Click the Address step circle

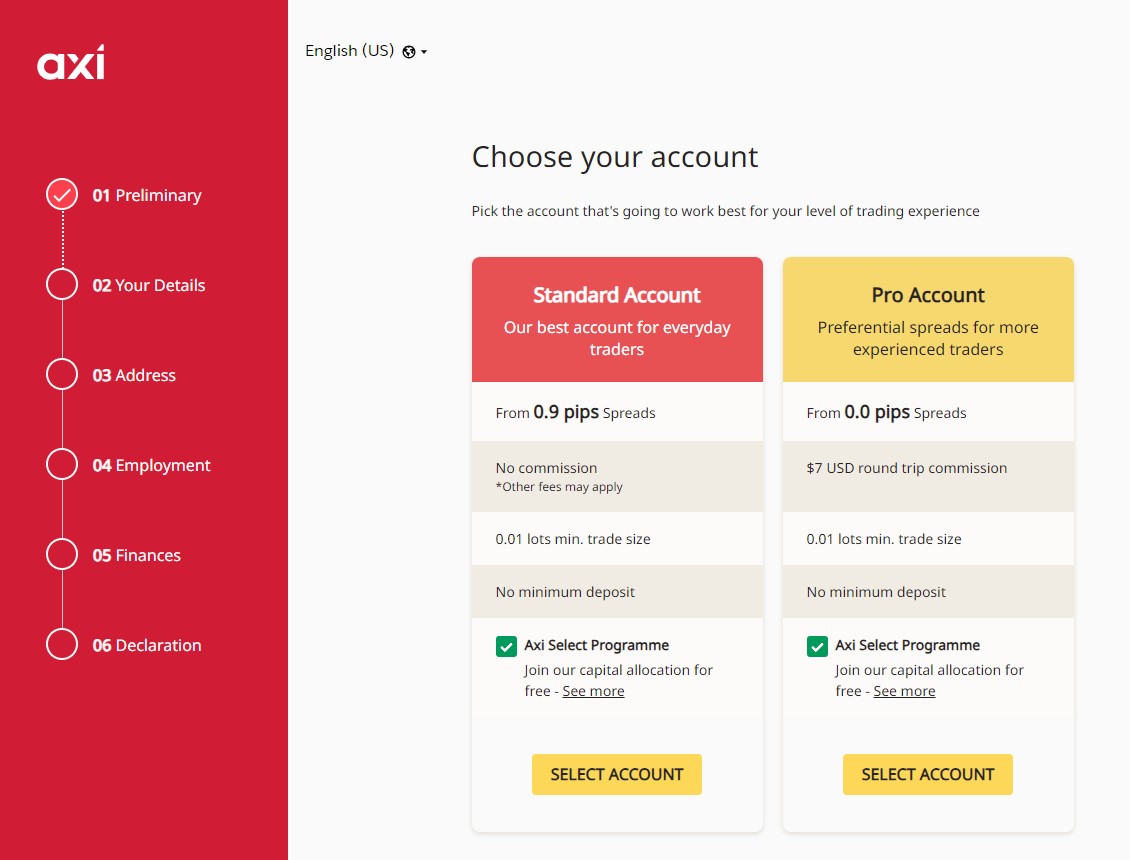coord(62,374)
